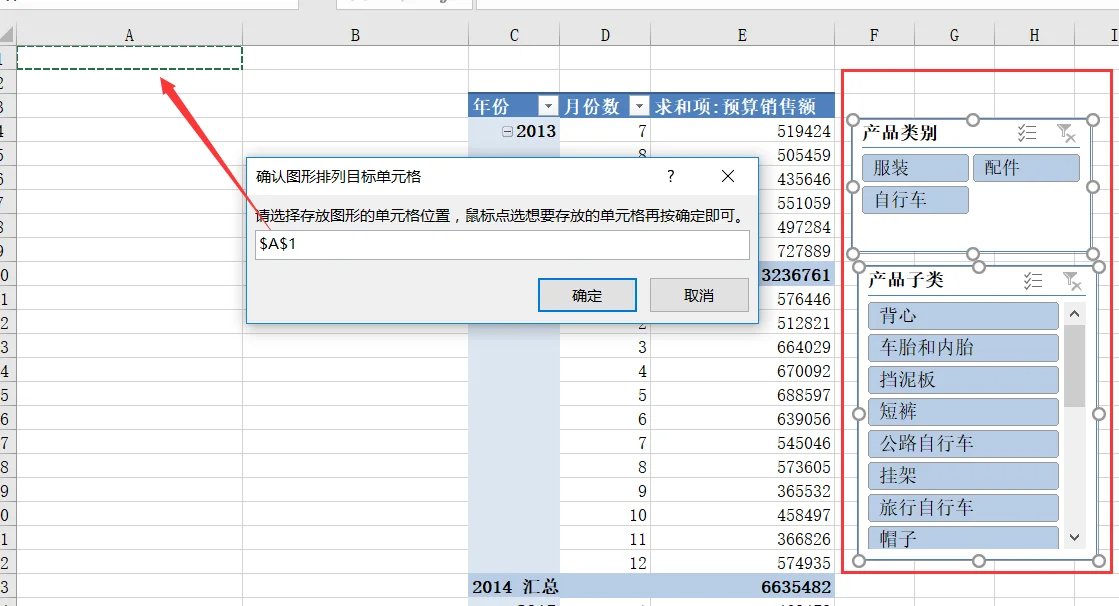
Task: Select column G header
Action: click(954, 35)
